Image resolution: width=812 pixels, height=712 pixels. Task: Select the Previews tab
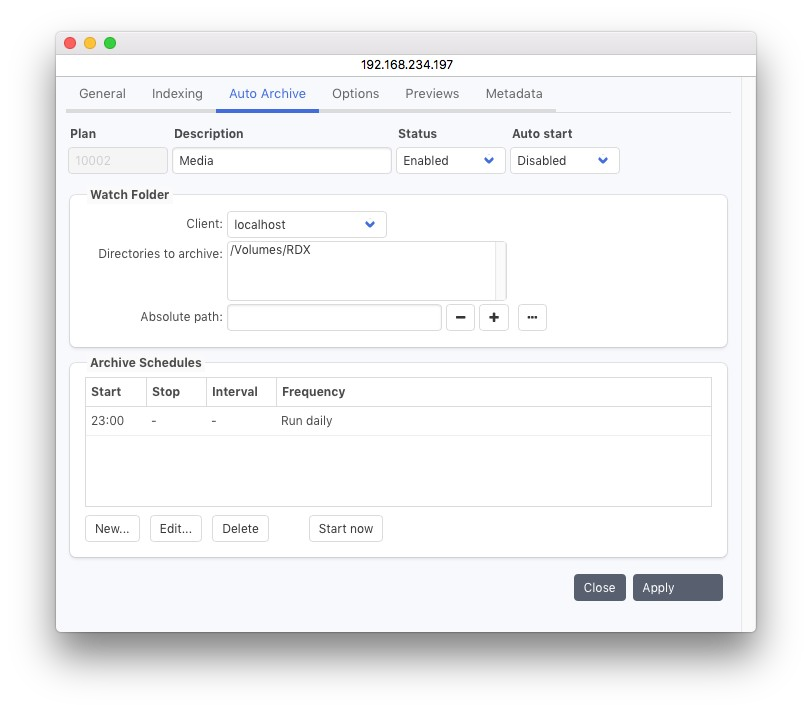(432, 94)
